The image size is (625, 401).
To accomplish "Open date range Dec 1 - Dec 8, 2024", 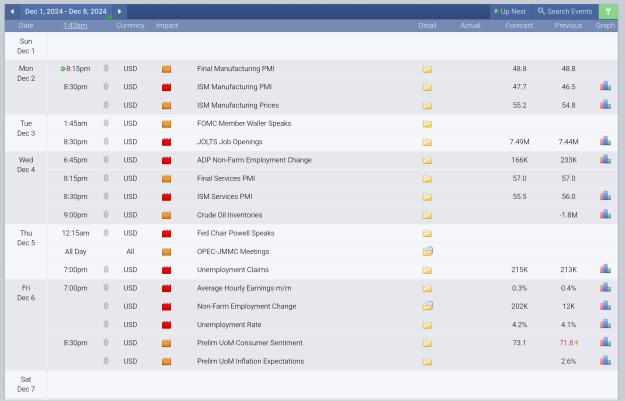I will pos(66,12).
